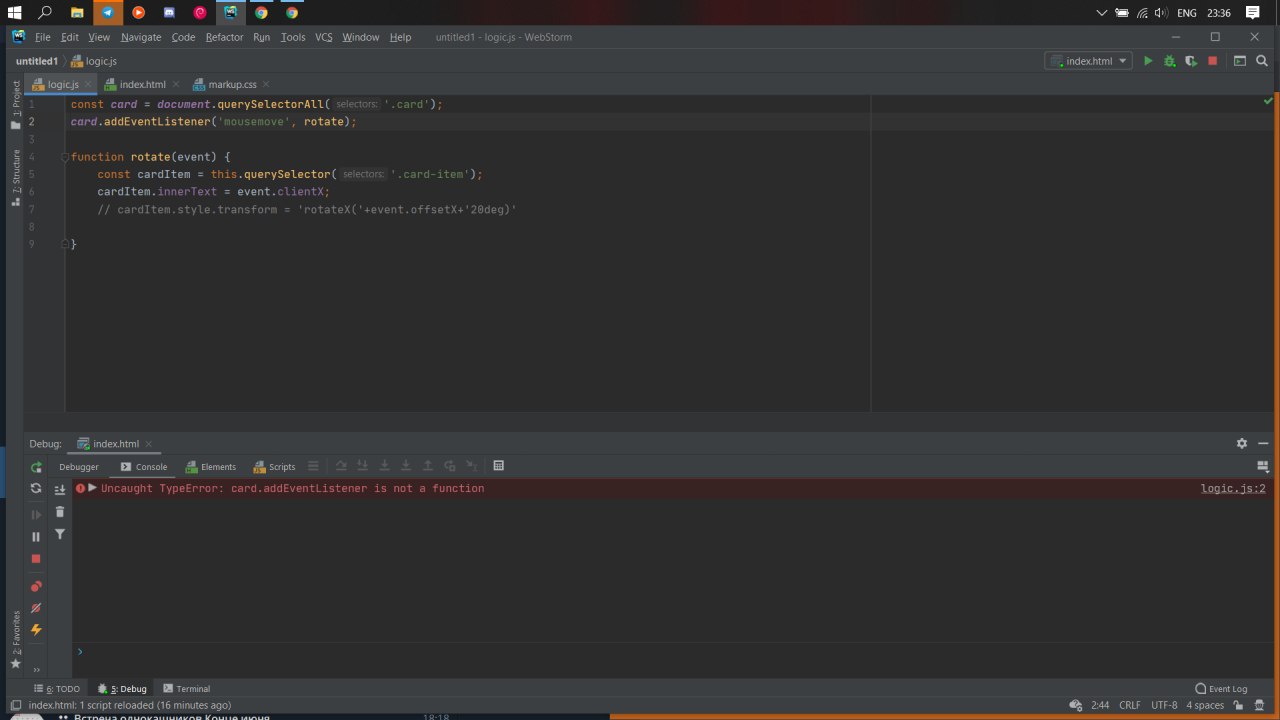Viewport: 1280px width, 720px height.
Task: Click the 2:44 cursor position in the status bar
Action: coord(1100,705)
